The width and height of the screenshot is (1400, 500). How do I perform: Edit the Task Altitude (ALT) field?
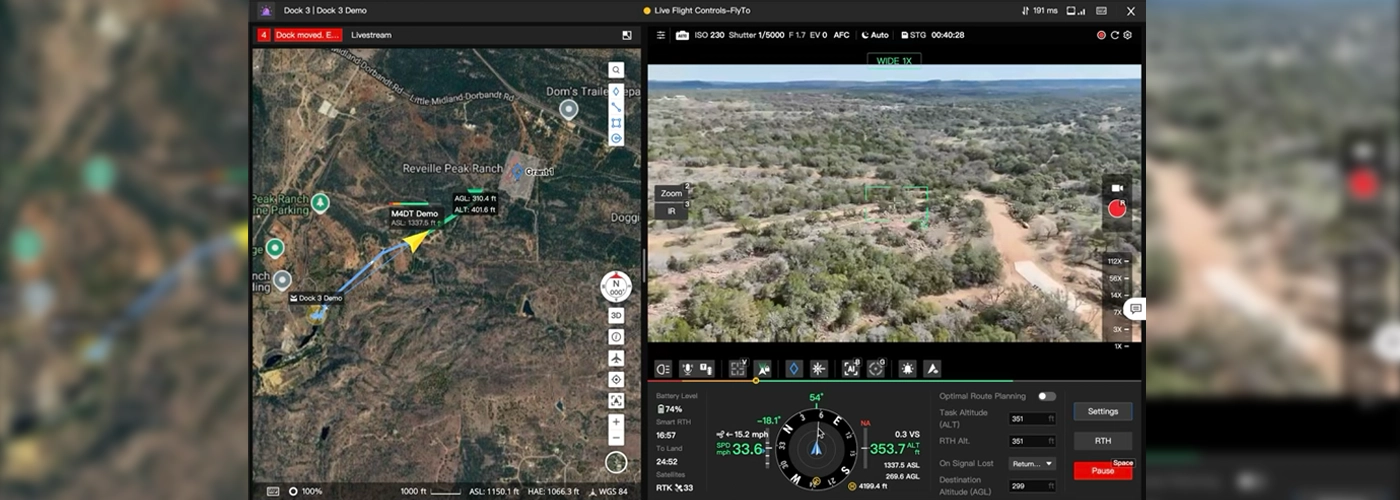(x=1032, y=419)
